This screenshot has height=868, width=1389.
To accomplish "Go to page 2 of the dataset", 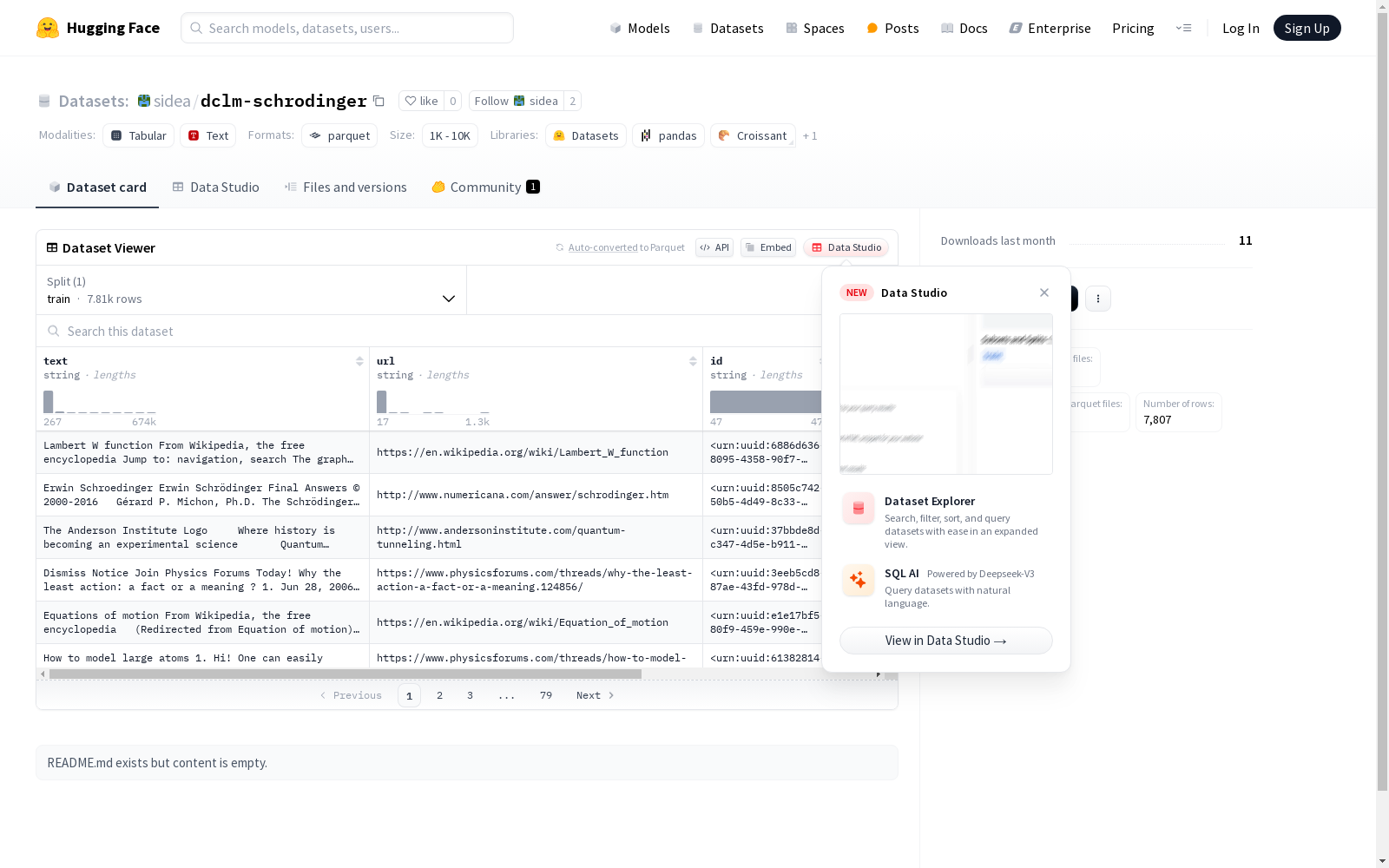I will [x=439, y=695].
